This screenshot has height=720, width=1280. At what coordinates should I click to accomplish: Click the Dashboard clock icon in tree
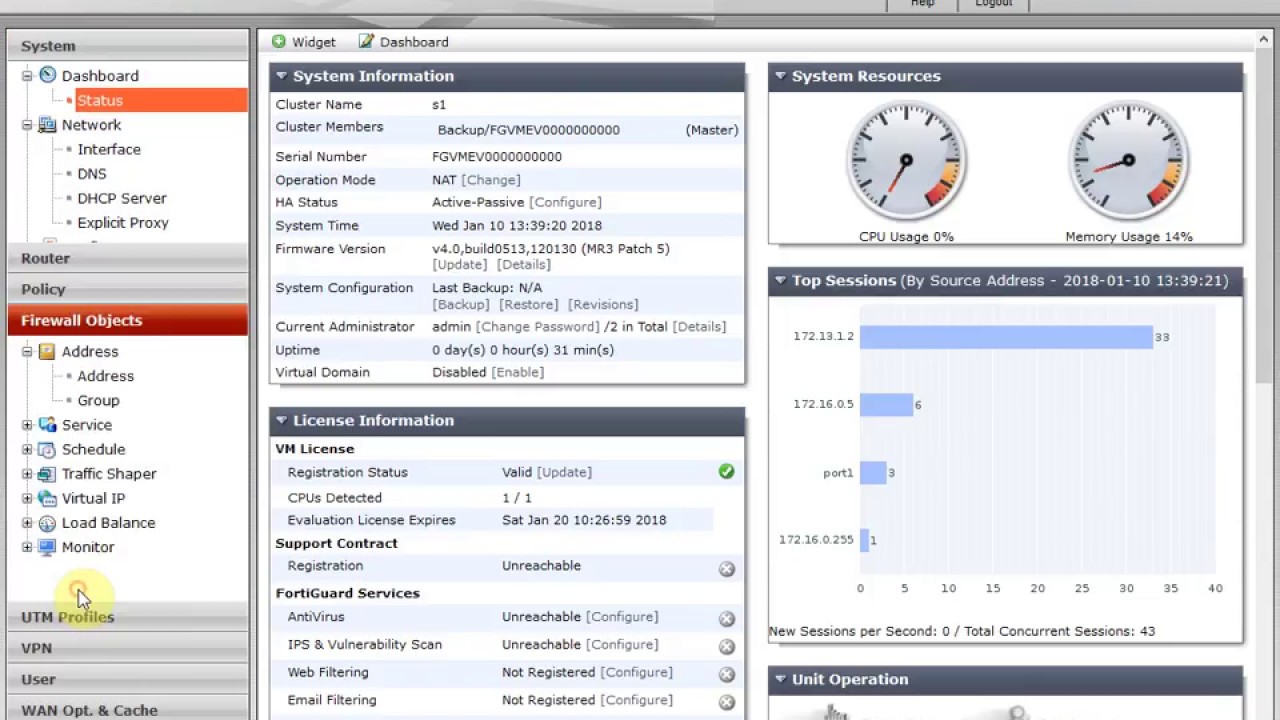pos(47,75)
